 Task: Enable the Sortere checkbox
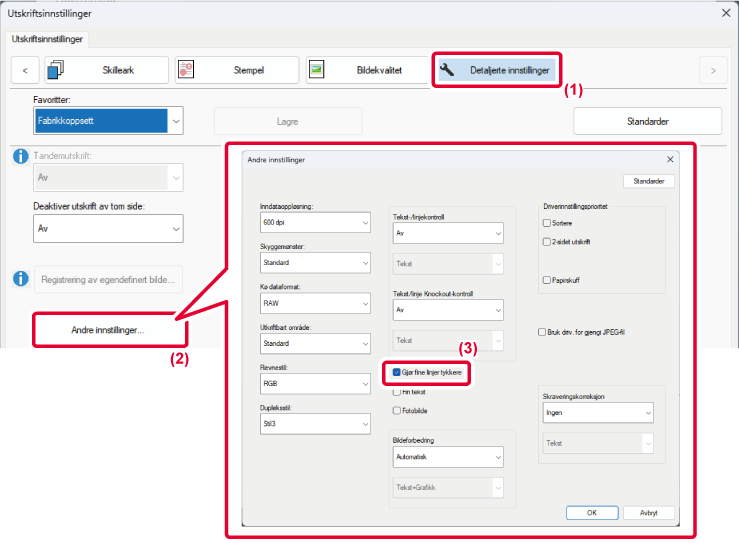[545, 223]
